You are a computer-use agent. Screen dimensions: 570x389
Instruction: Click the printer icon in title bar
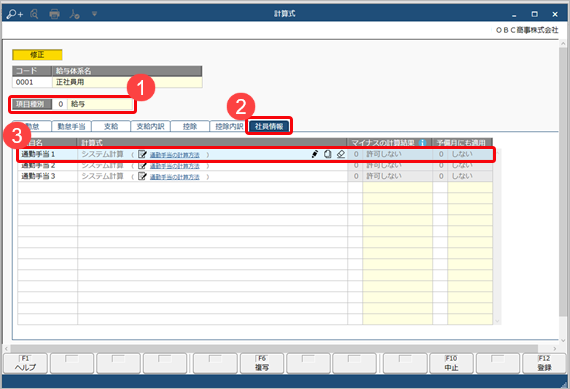(x=54, y=14)
